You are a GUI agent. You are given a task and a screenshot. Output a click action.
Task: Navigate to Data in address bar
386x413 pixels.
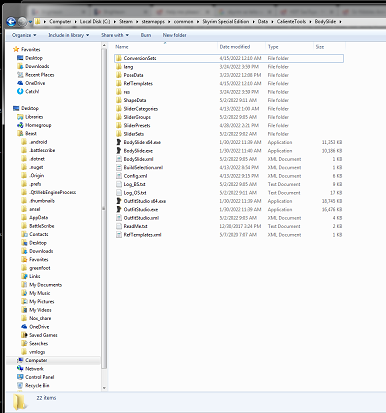pyautogui.click(x=263, y=22)
